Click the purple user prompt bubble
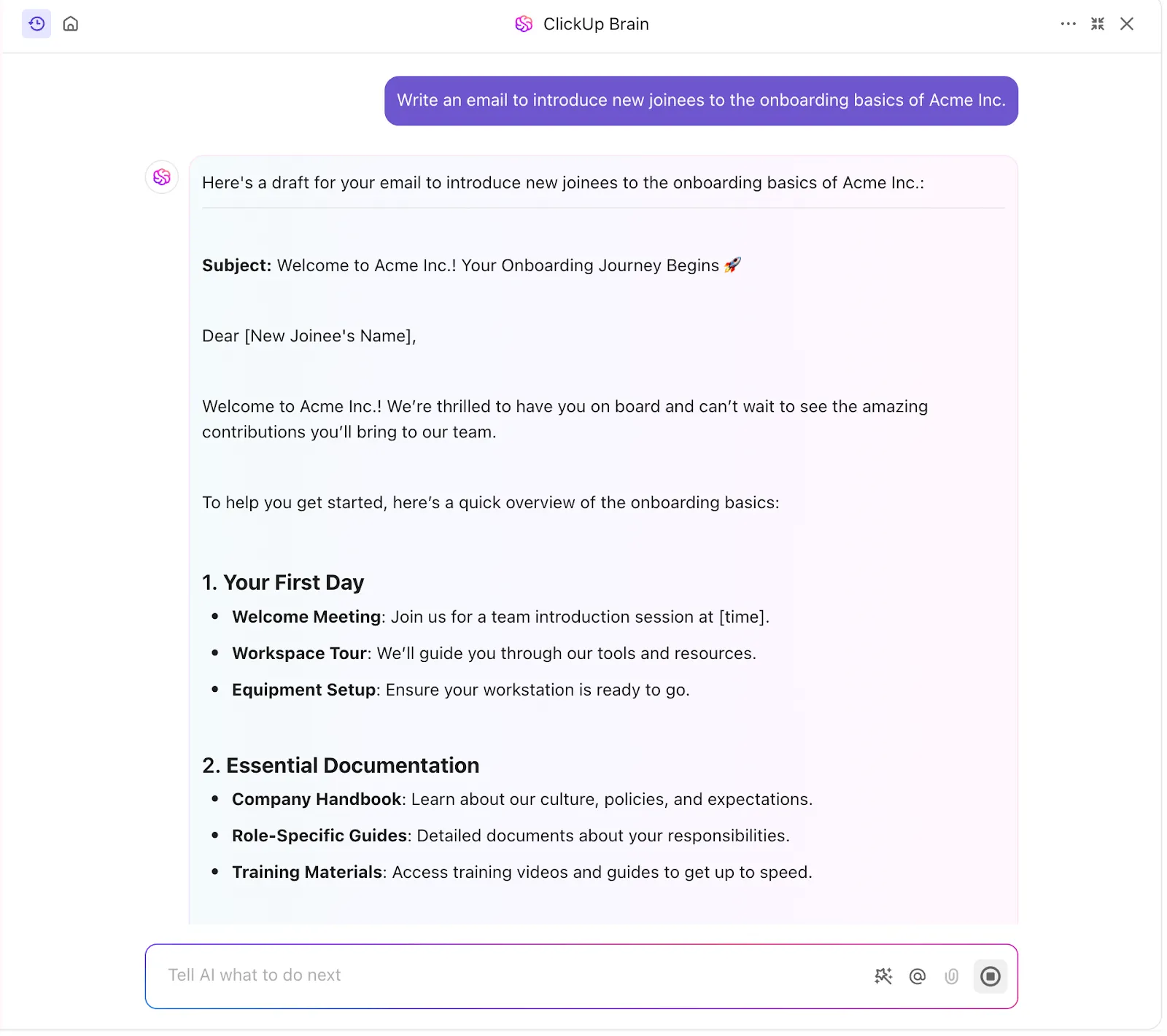The image size is (1167, 1036). pyautogui.click(x=701, y=101)
